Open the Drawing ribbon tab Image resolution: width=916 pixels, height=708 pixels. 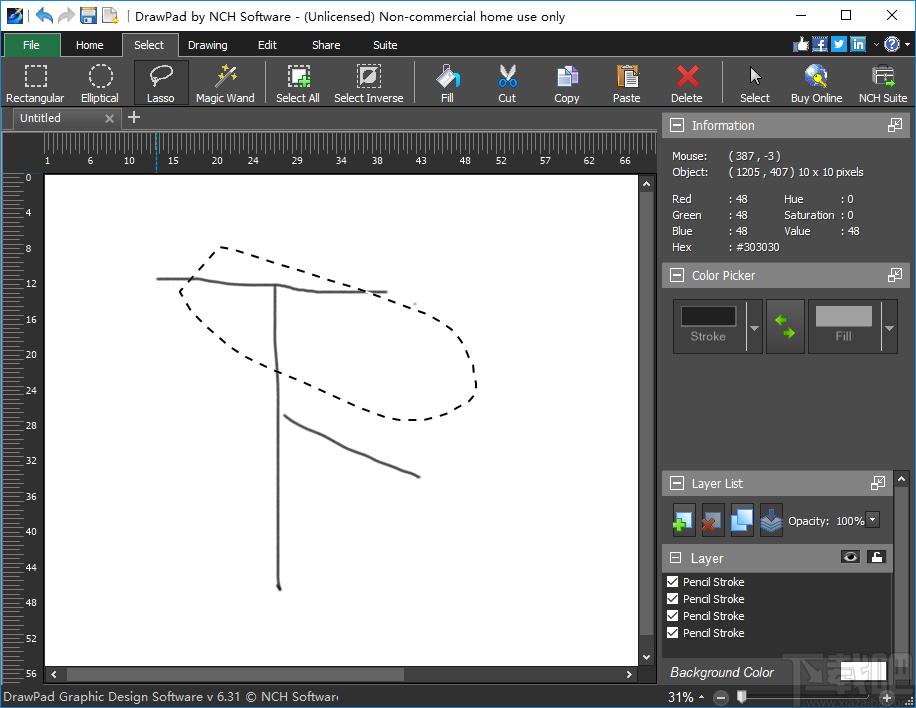point(207,45)
